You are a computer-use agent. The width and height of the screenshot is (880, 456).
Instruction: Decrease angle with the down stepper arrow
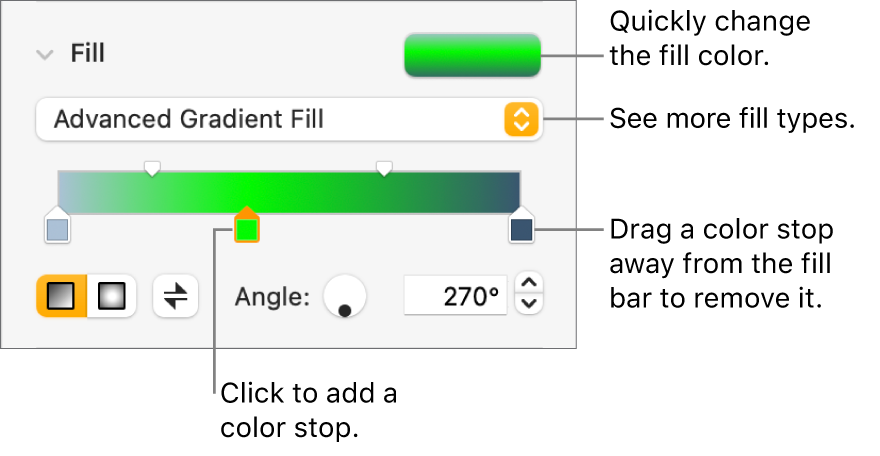(531, 305)
